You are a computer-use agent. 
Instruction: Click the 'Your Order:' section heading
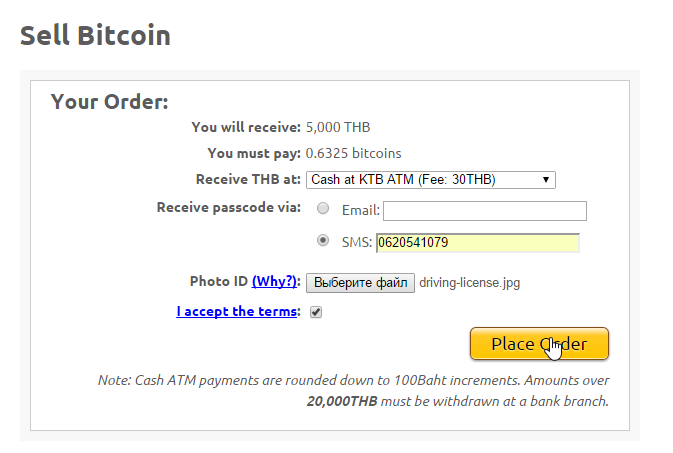(109, 102)
